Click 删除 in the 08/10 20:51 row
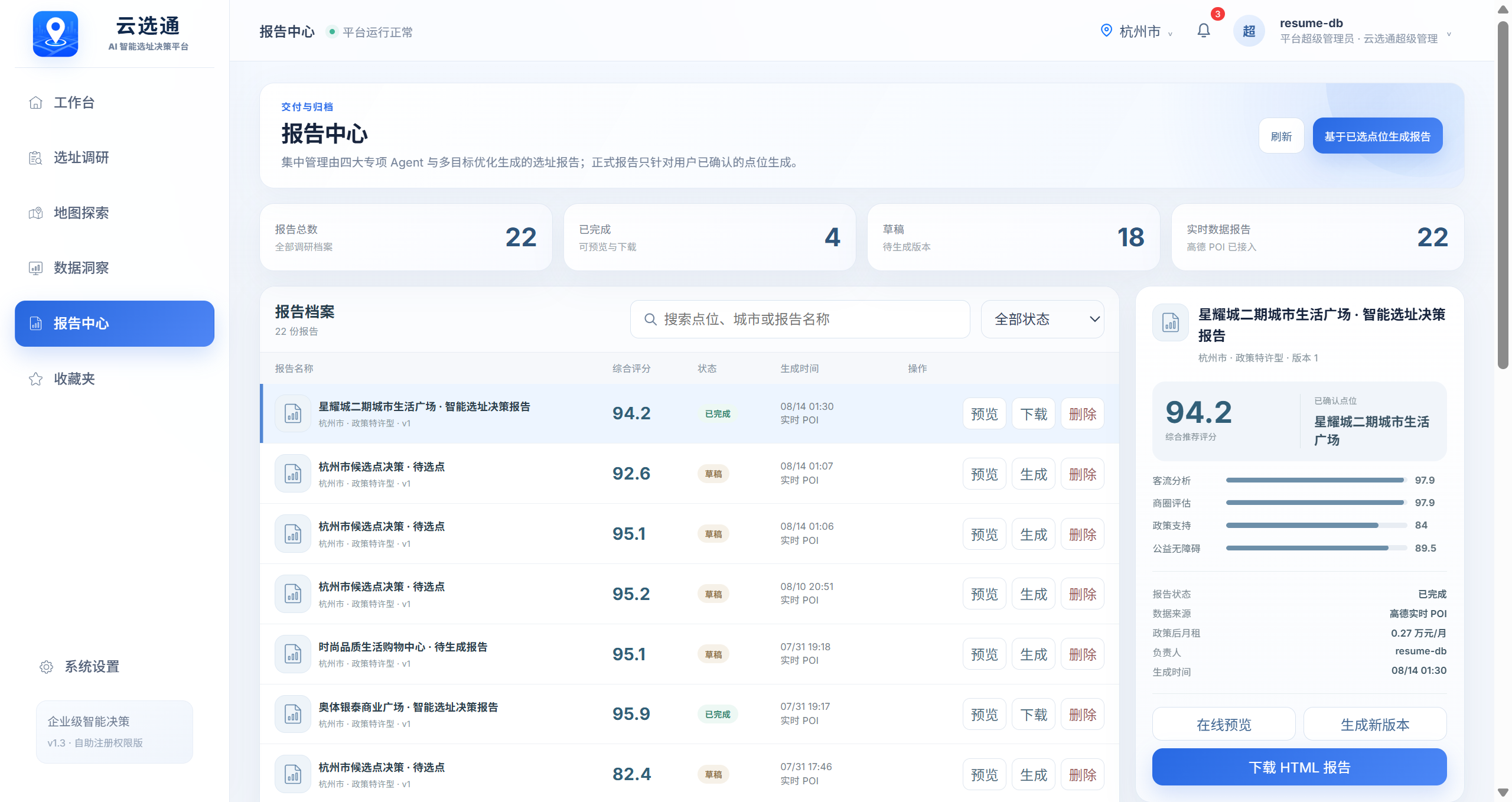 coord(1083,594)
